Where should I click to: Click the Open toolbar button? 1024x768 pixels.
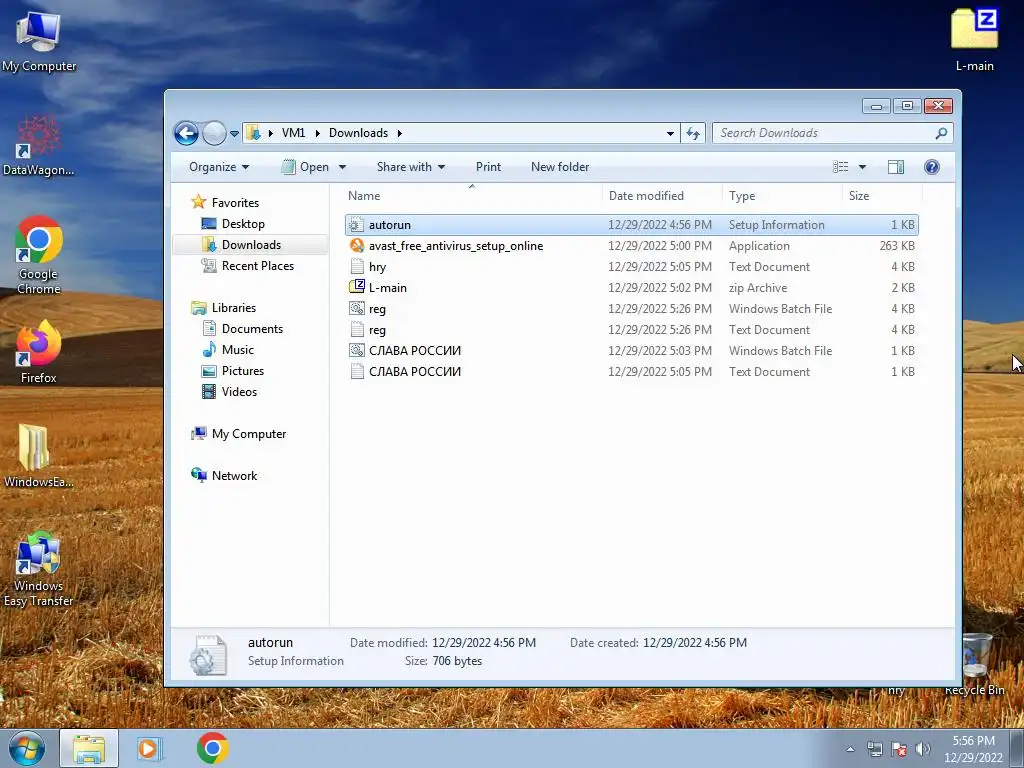pos(306,167)
